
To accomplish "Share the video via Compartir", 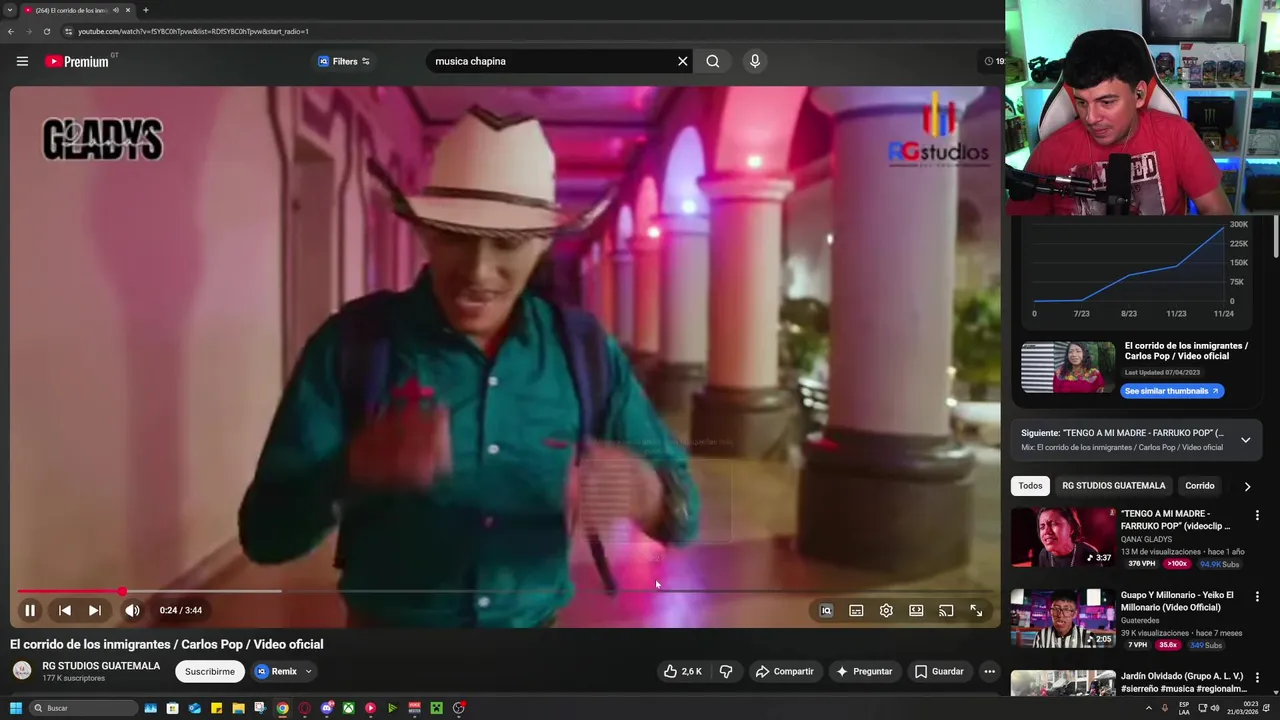I will click(784, 671).
